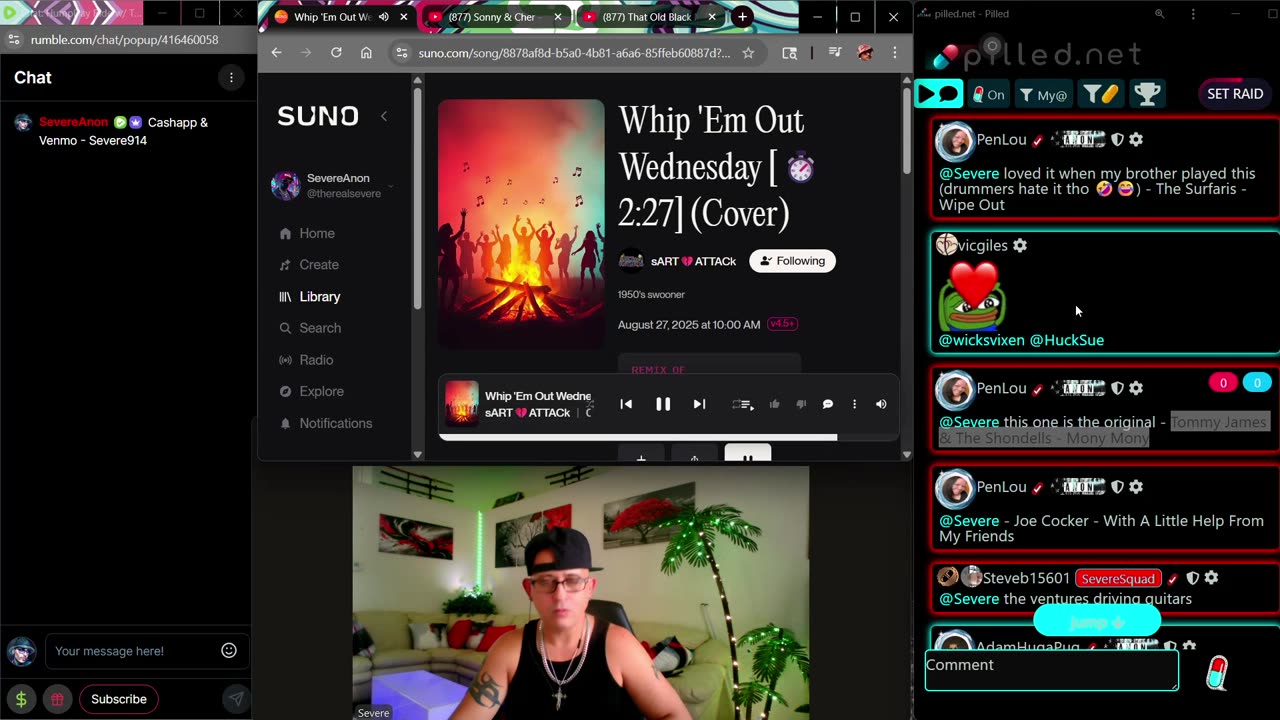The width and height of the screenshot is (1280, 720).
Task: View site information for suno.com
Action: 401,53
